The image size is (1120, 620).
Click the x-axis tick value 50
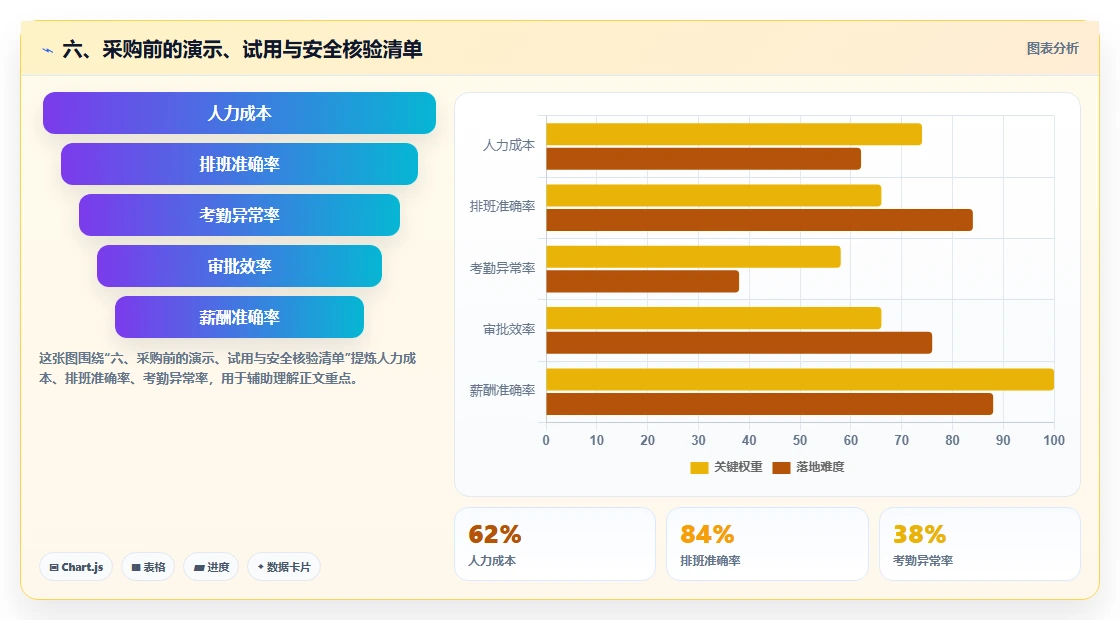800,441
